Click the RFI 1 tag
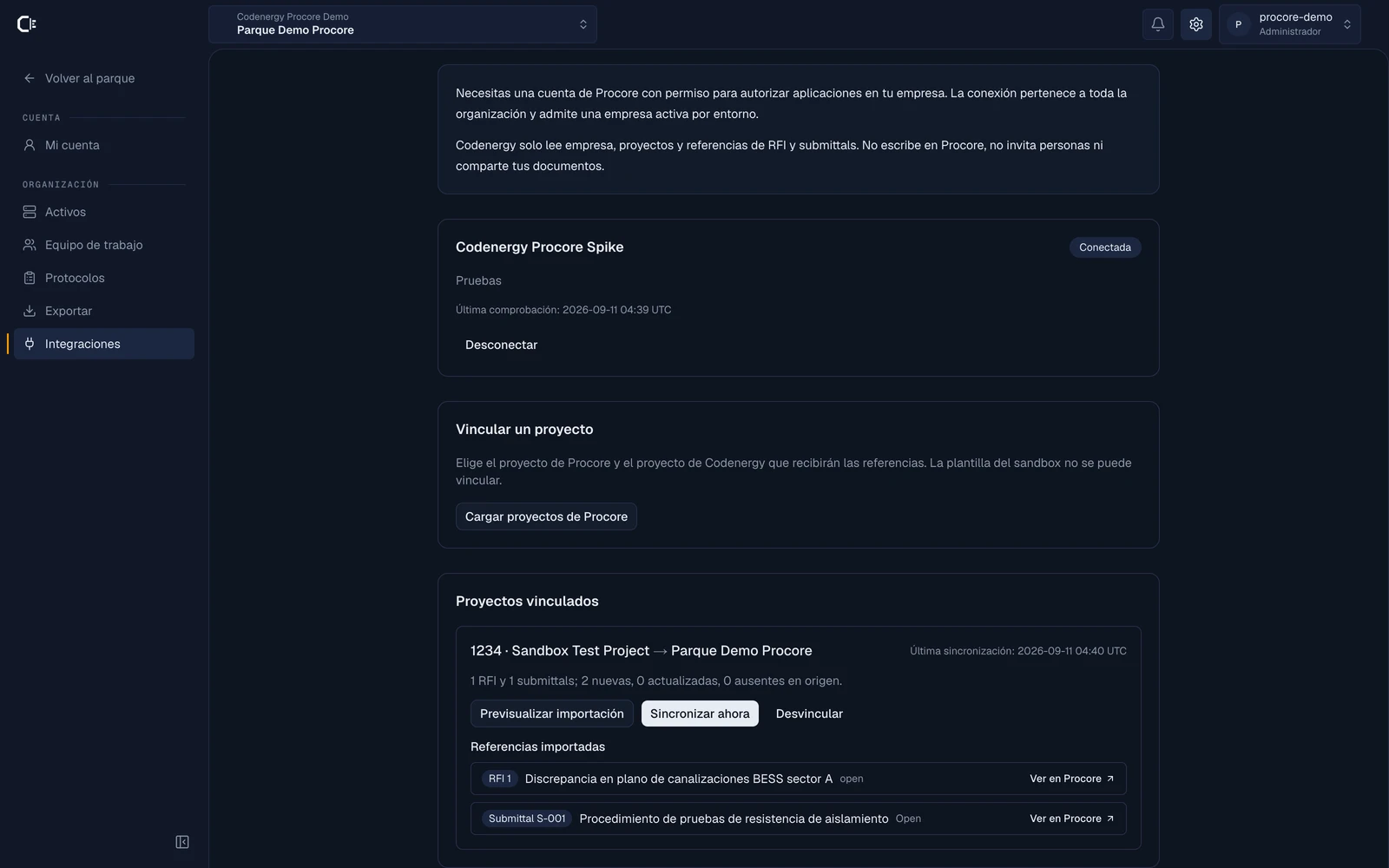This screenshot has width=1389, height=868. pos(500,779)
